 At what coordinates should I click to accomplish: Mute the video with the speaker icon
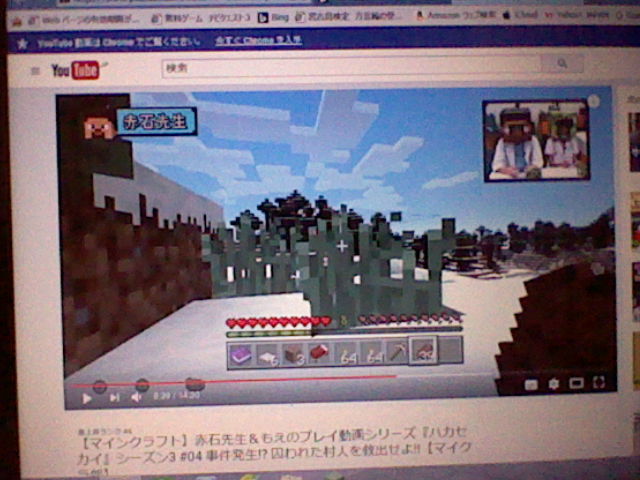point(136,397)
